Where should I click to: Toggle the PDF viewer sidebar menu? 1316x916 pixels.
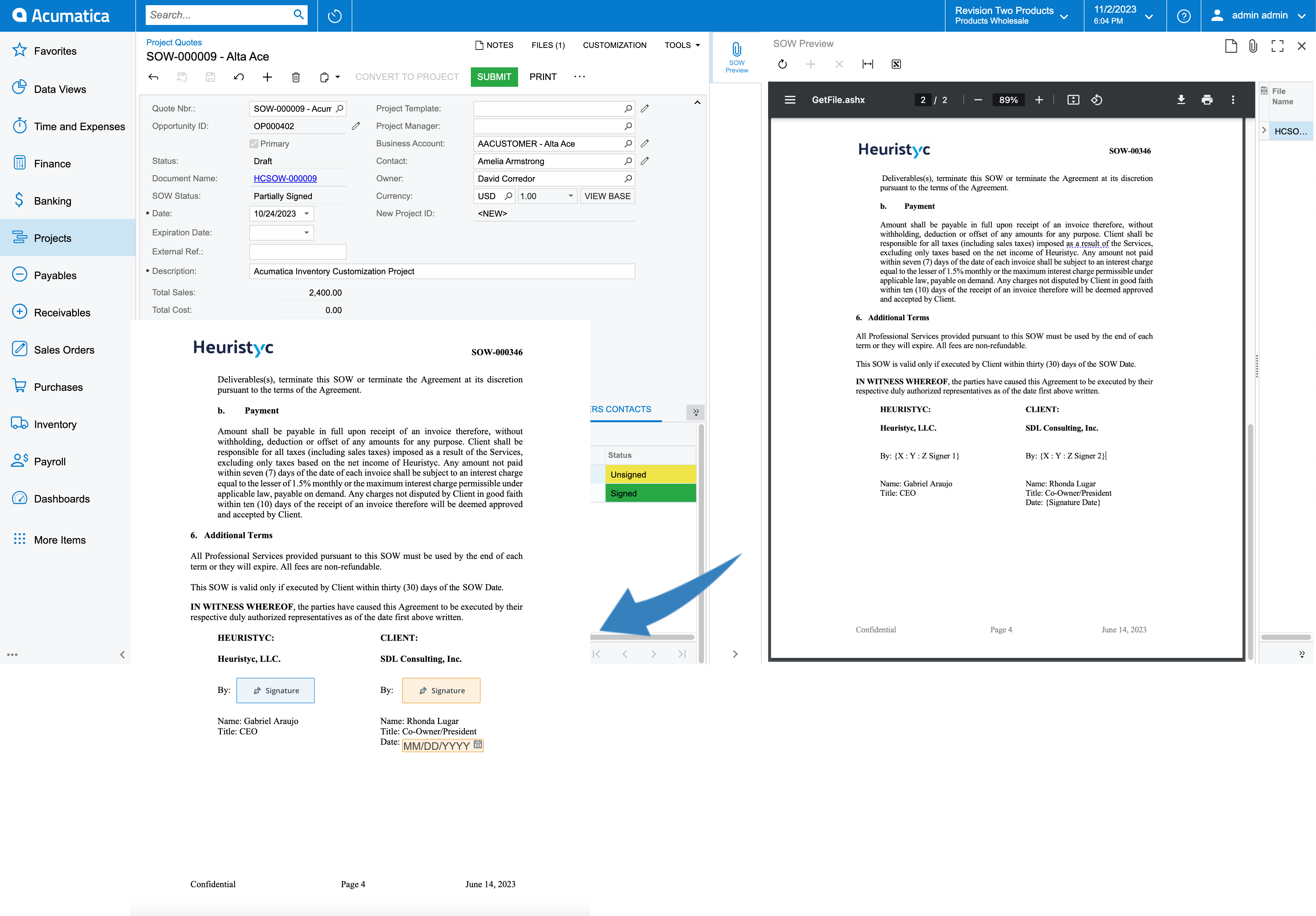click(790, 100)
